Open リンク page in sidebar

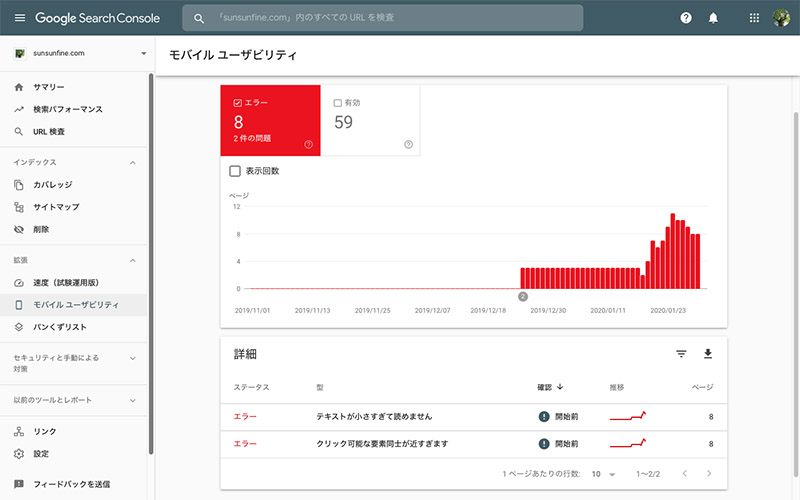point(73,432)
